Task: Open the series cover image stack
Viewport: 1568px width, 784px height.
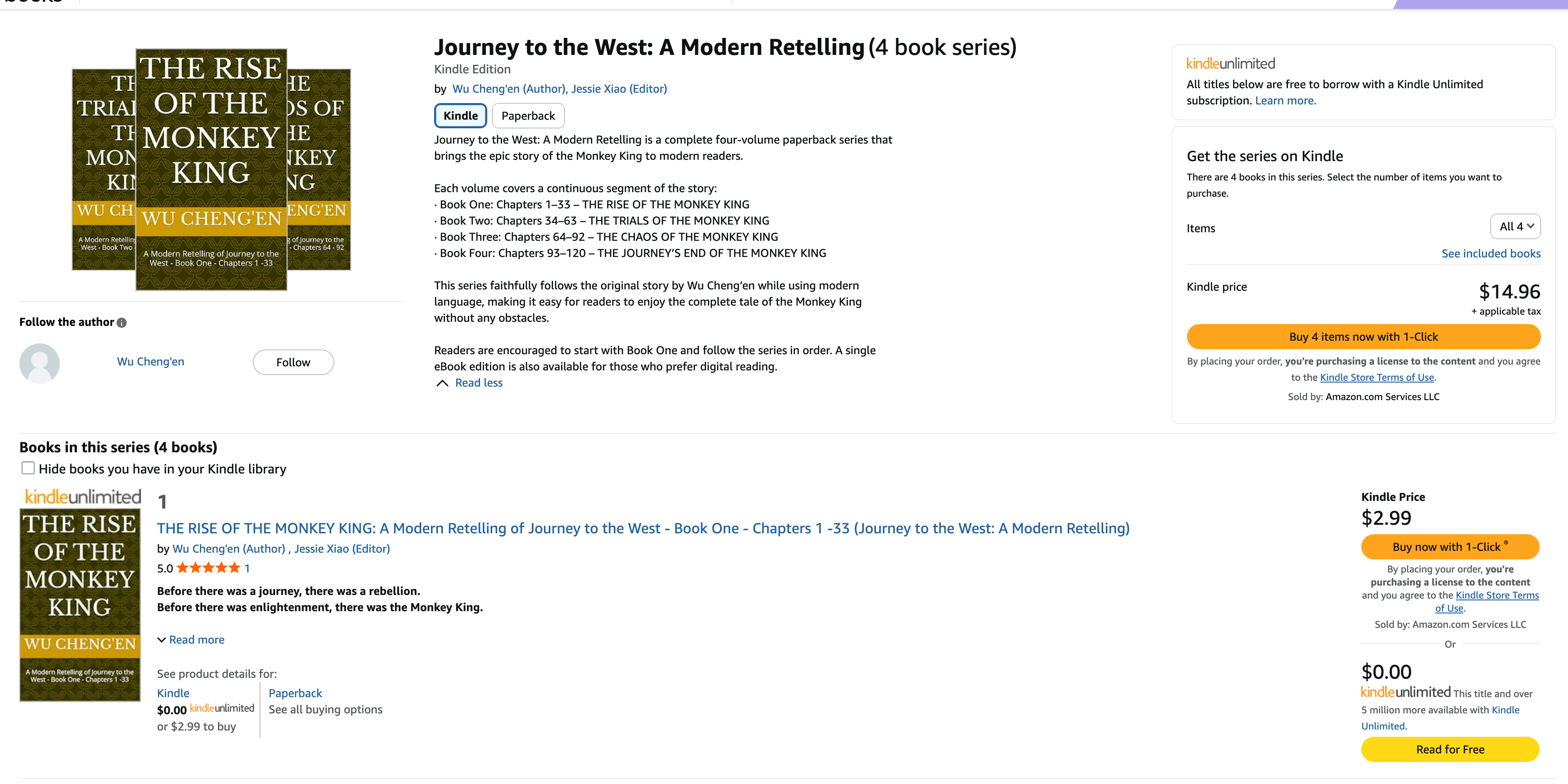Action: pyautogui.click(x=211, y=169)
